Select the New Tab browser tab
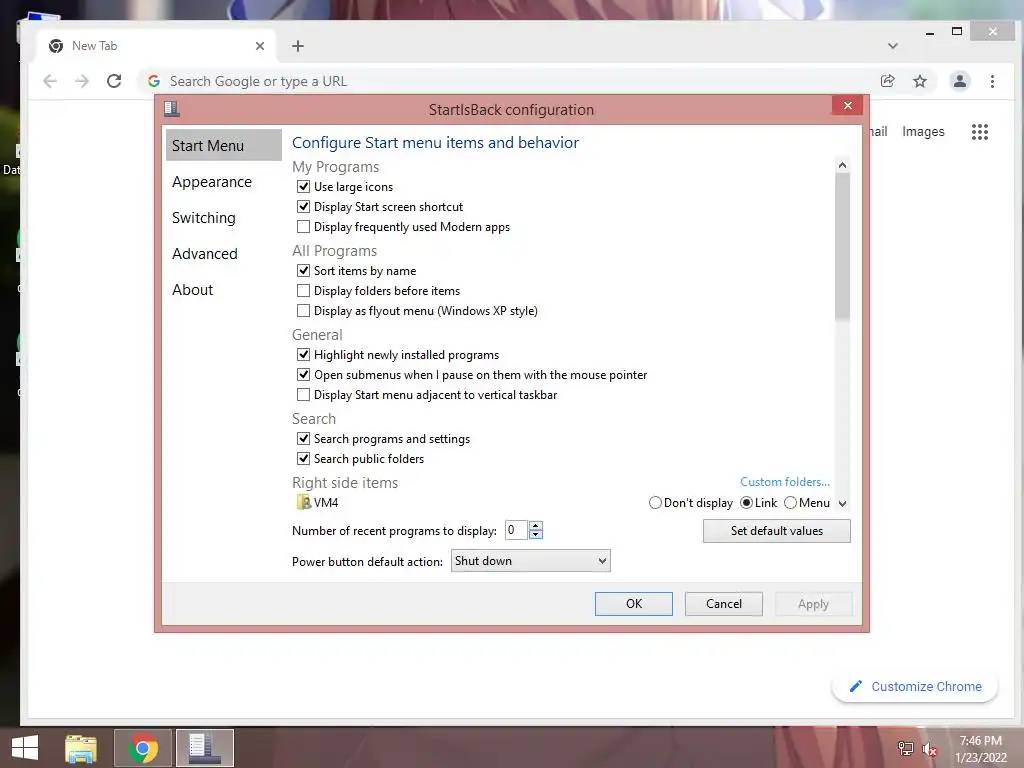This screenshot has width=1024, height=768. (x=157, y=46)
